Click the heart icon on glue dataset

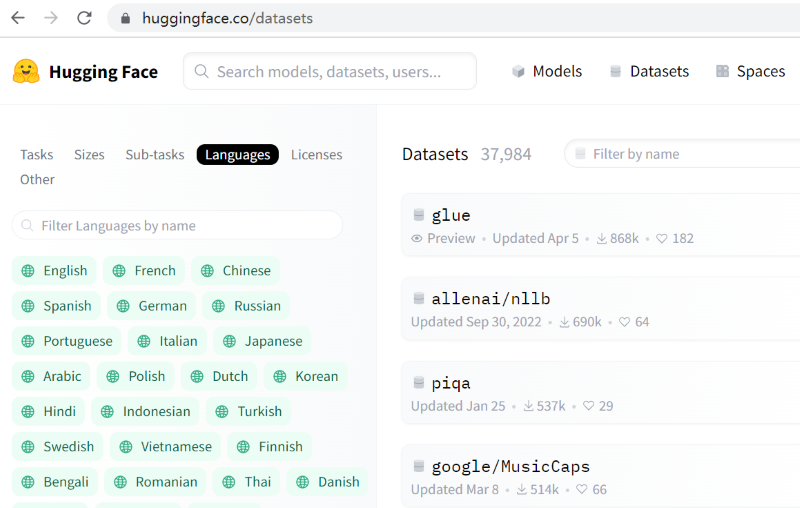click(x=661, y=239)
